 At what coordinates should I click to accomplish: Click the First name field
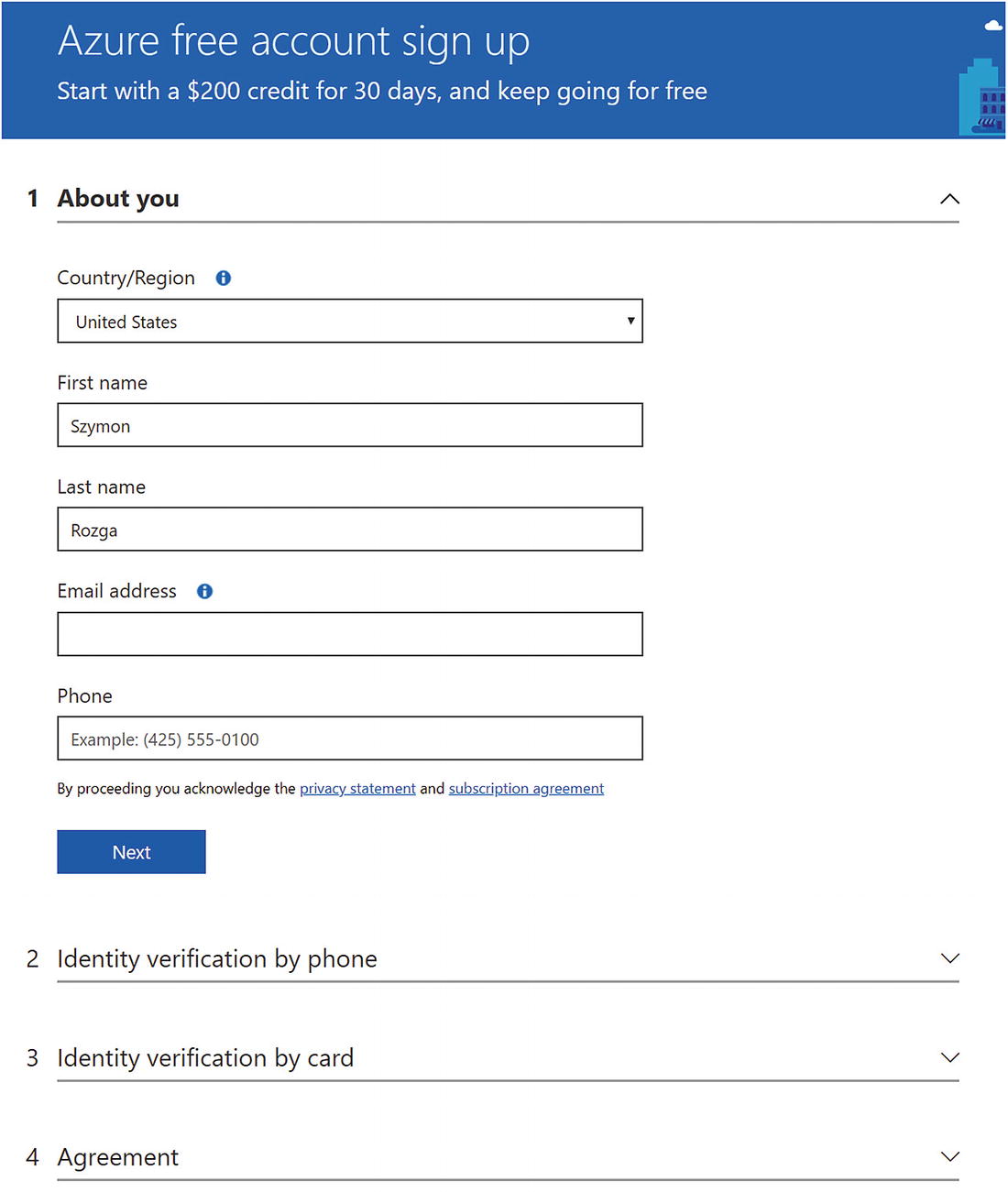350,426
